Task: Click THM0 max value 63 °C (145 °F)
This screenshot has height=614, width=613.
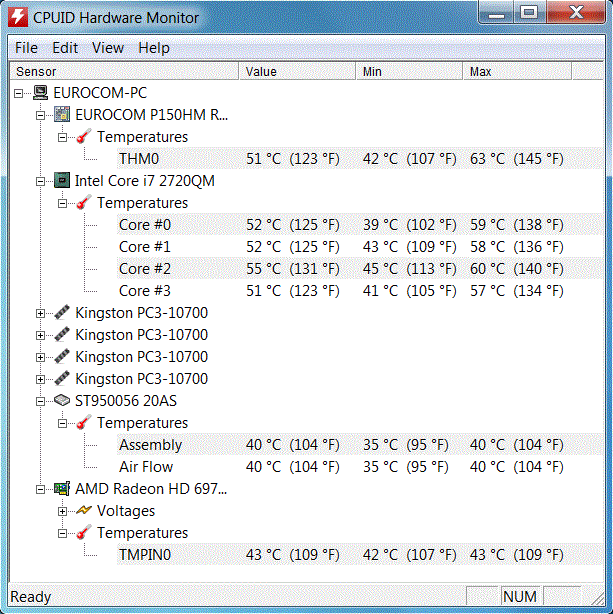Action: tap(517, 159)
